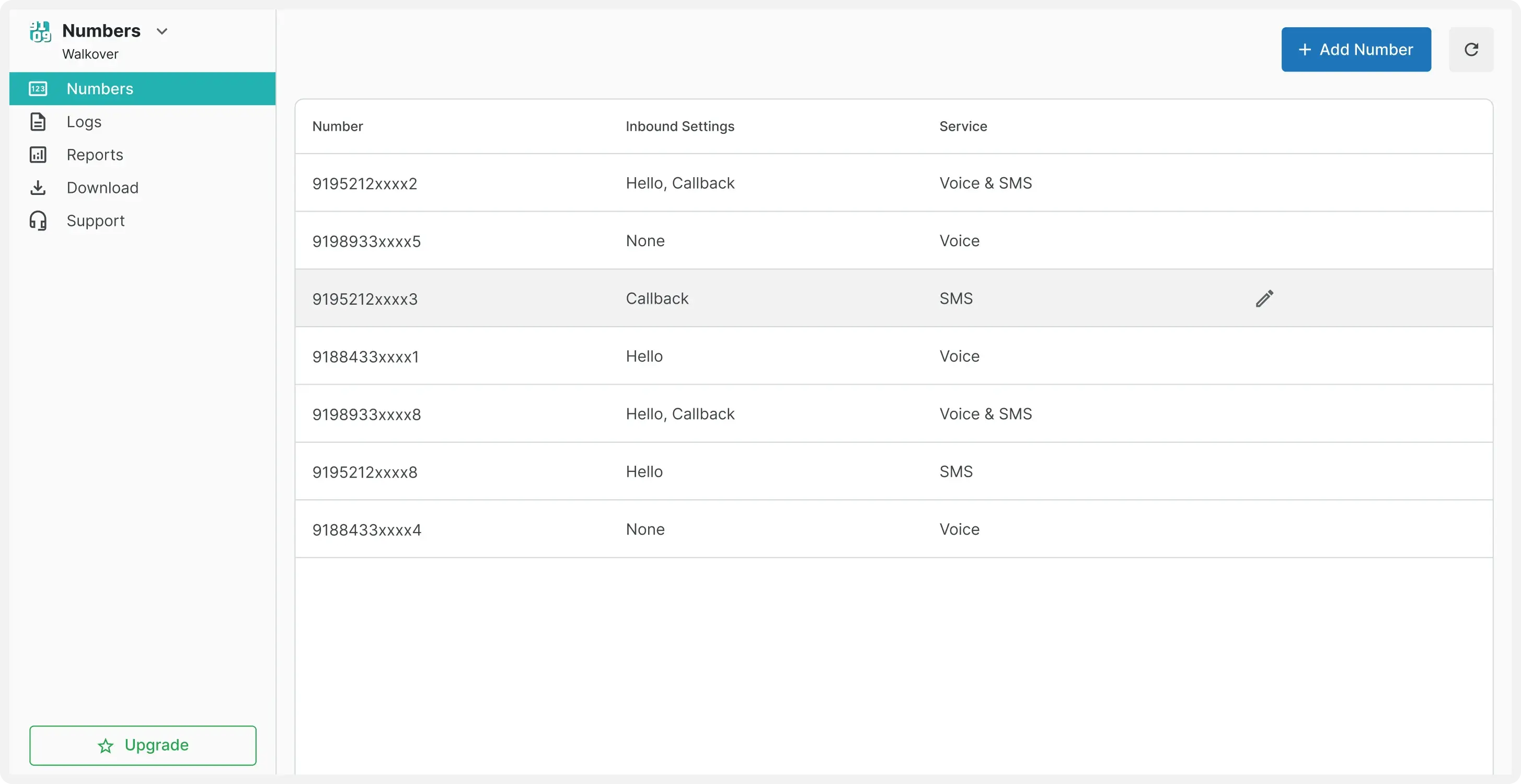Viewport: 1521px width, 784px height.
Task: Click the Download arrow icon
Action: tap(38, 188)
